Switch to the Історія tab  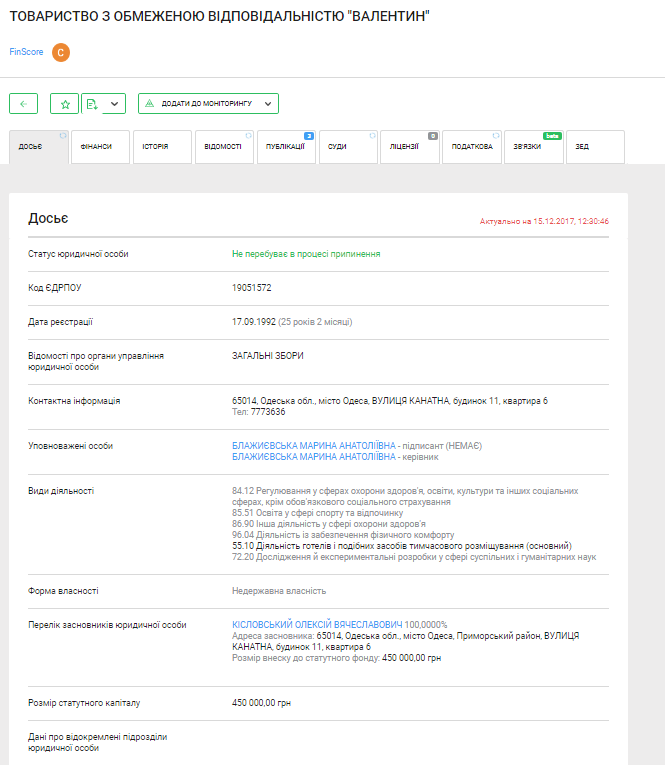155,147
